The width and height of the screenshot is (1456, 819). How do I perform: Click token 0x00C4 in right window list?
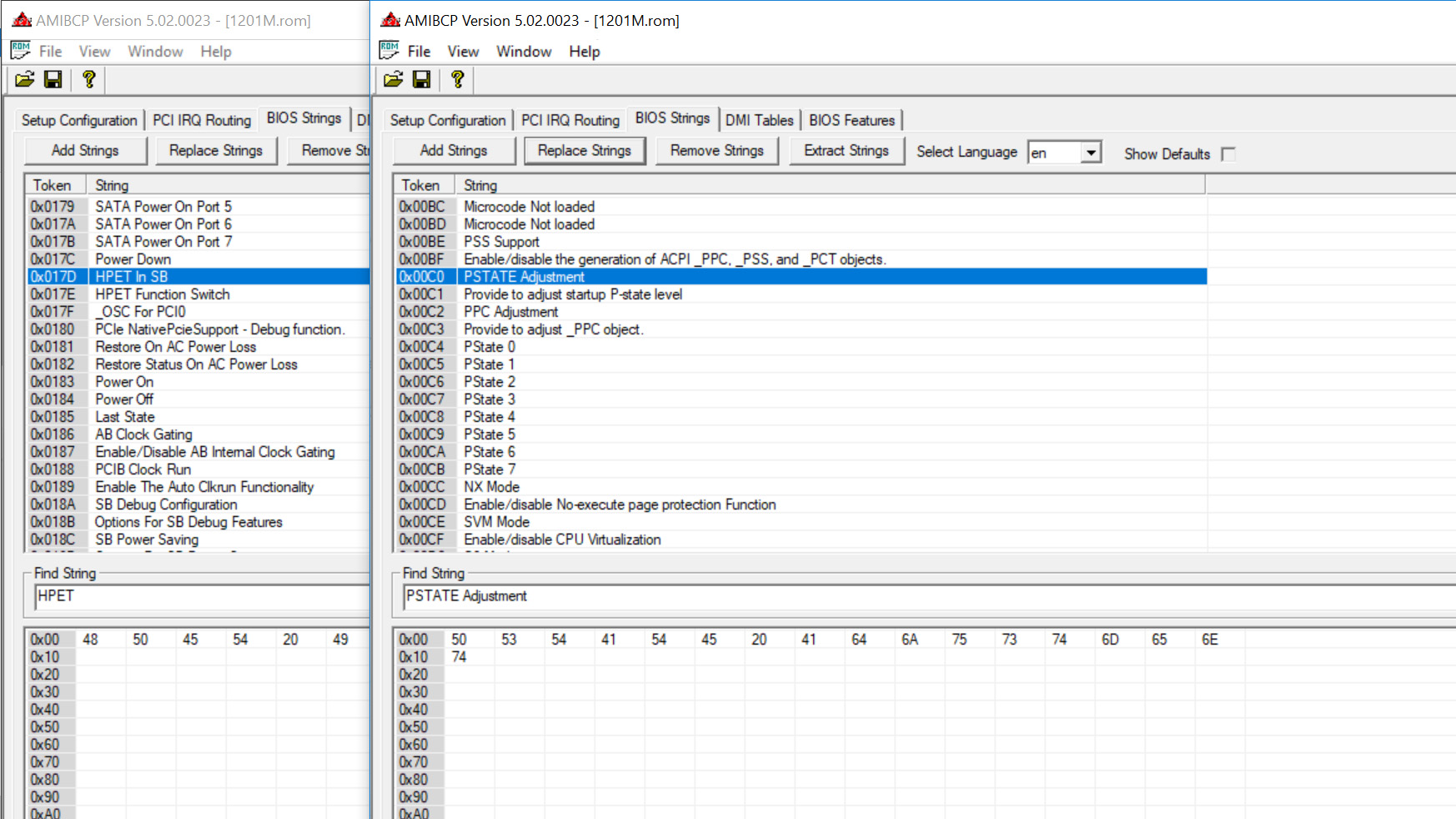click(422, 347)
